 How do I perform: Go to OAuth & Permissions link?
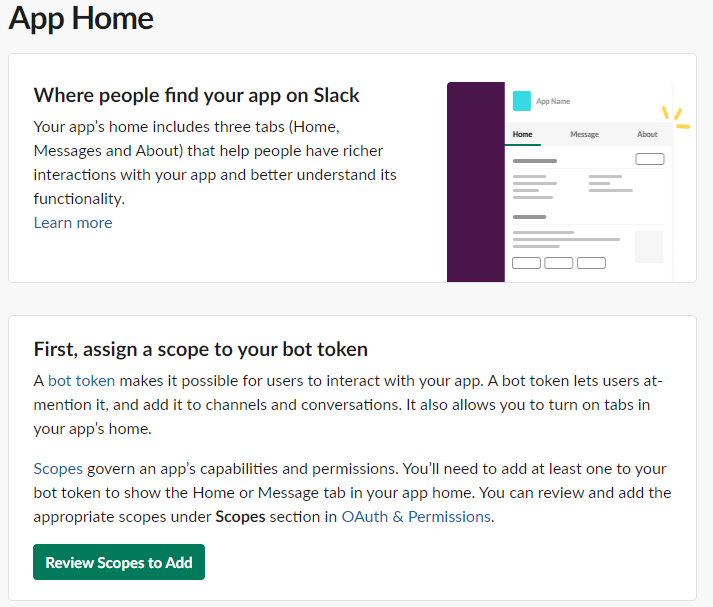point(416,517)
